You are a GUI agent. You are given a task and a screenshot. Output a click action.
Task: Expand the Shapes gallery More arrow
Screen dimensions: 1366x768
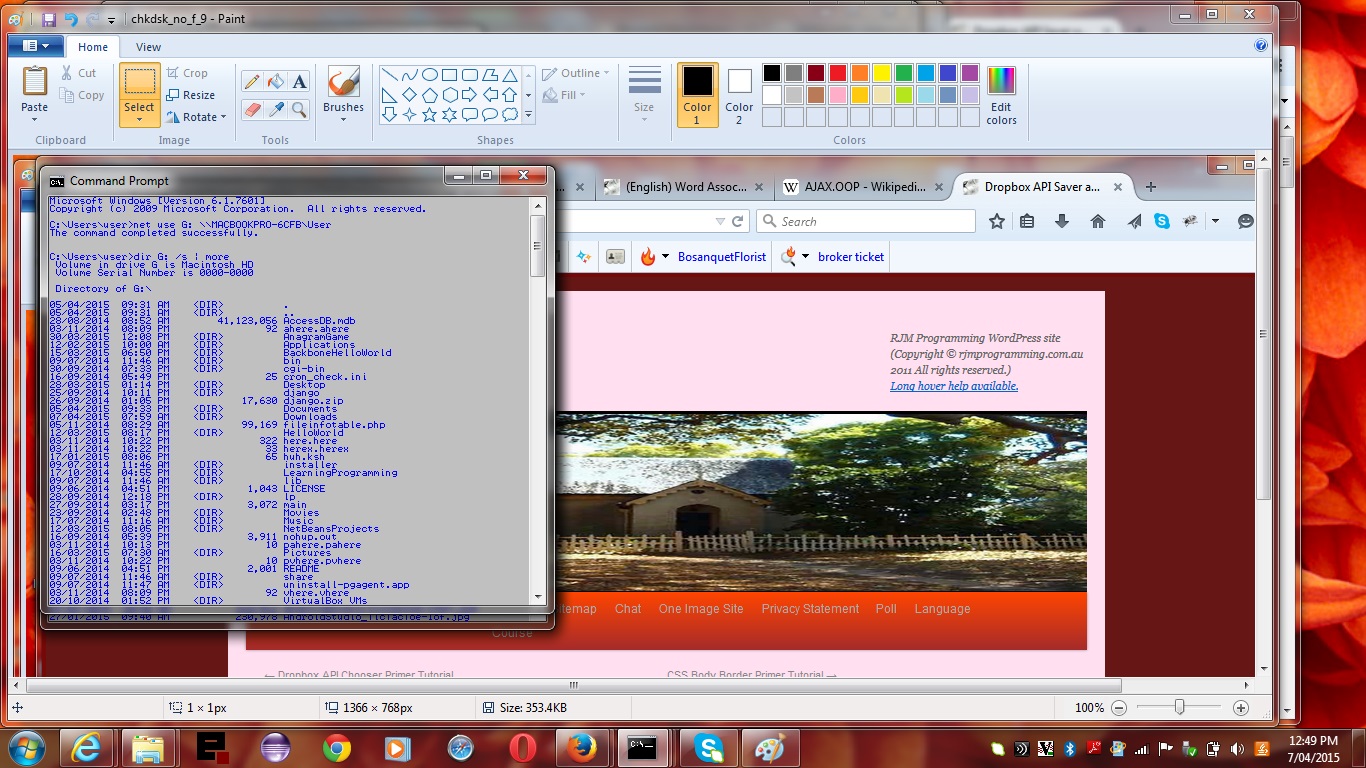529,116
